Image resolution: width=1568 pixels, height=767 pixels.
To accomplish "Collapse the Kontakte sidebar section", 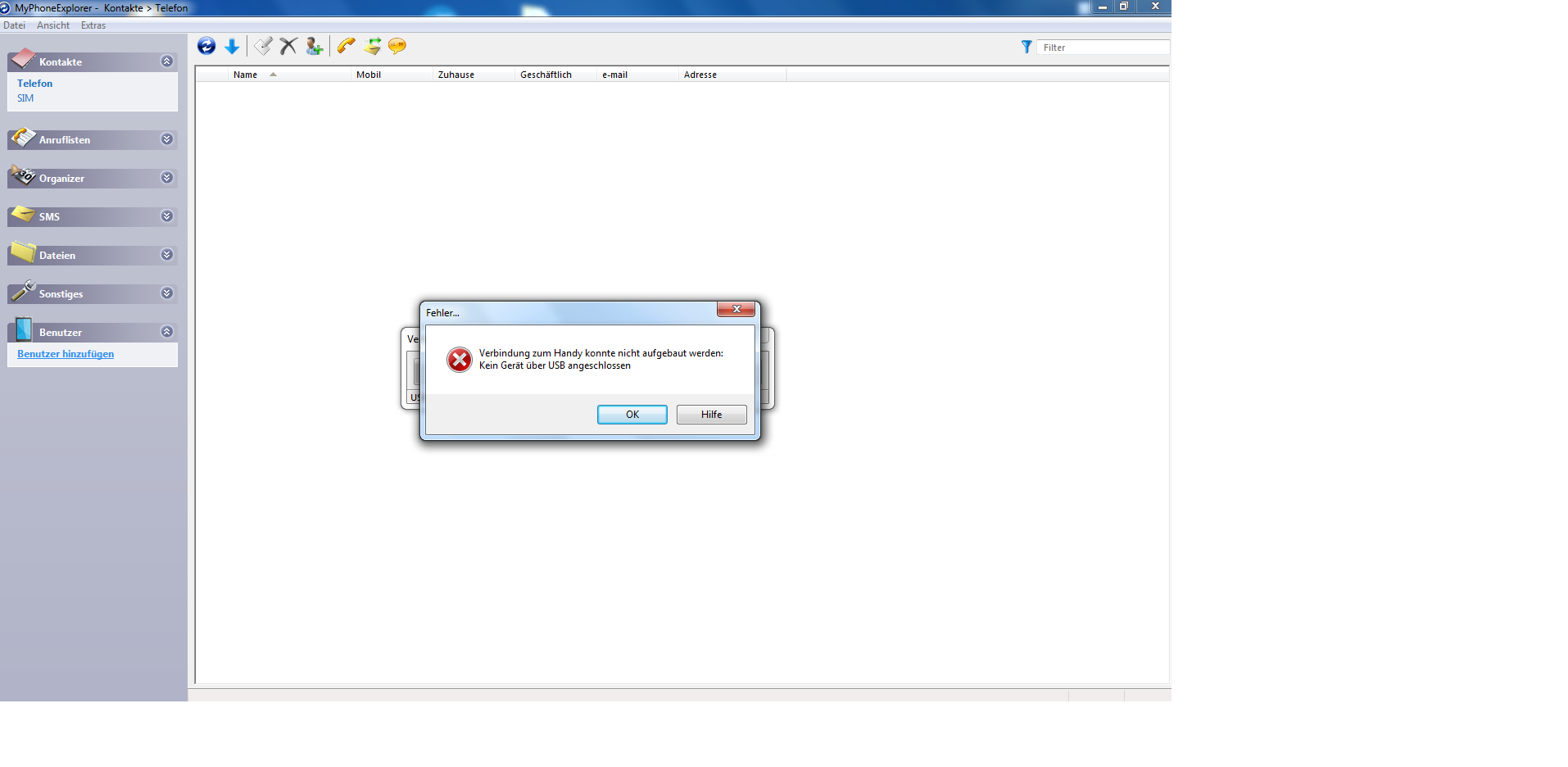I will point(167,61).
